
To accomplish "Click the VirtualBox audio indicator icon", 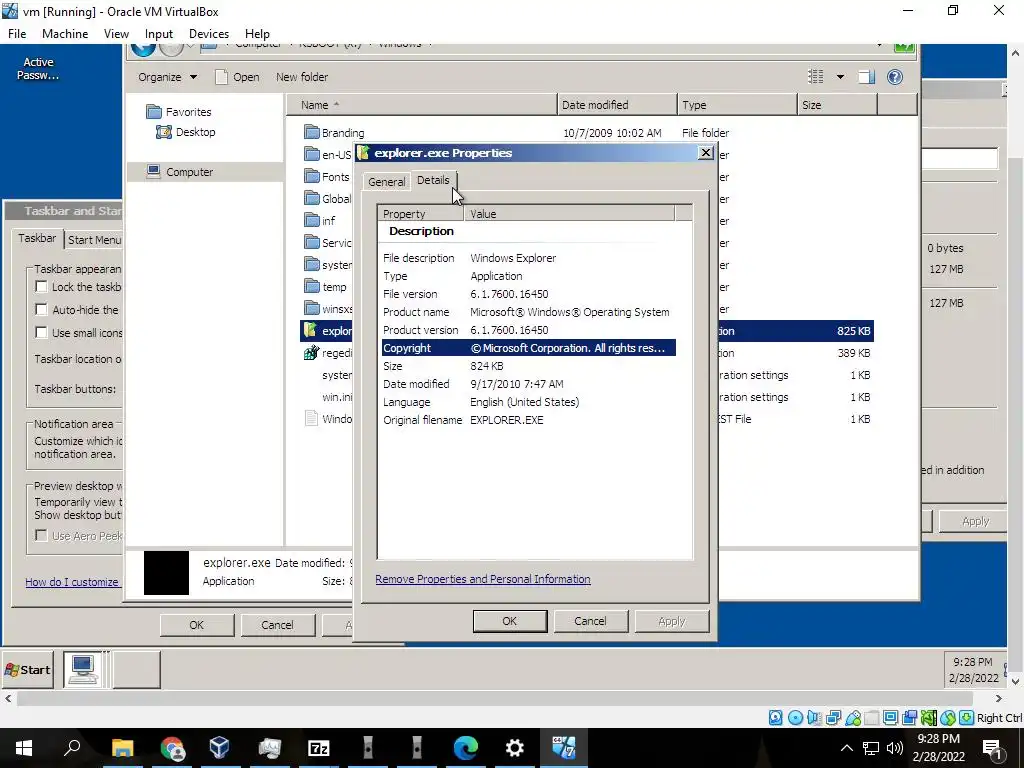I will pyautogui.click(x=814, y=718).
